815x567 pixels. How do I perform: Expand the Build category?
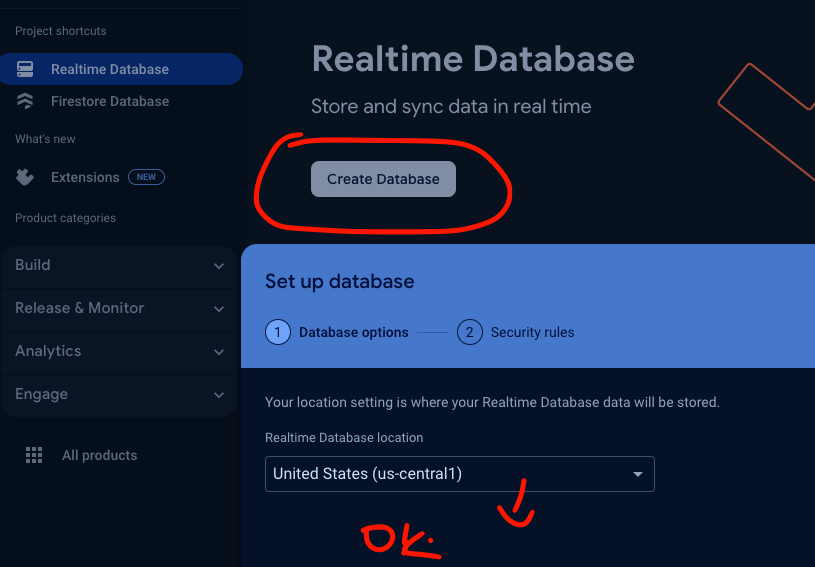pyautogui.click(x=119, y=265)
